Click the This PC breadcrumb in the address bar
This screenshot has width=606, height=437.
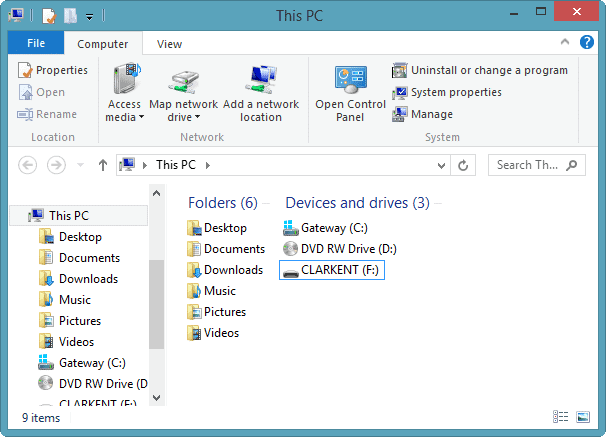pos(176,165)
